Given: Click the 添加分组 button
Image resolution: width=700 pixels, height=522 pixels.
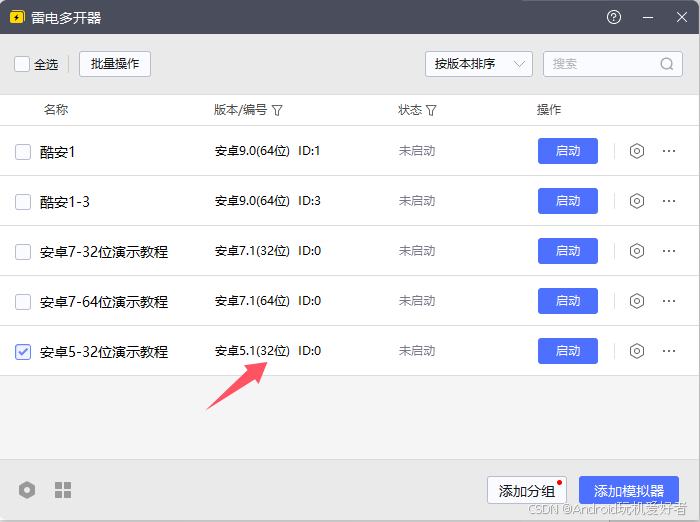Looking at the screenshot, I should click(x=527, y=490).
